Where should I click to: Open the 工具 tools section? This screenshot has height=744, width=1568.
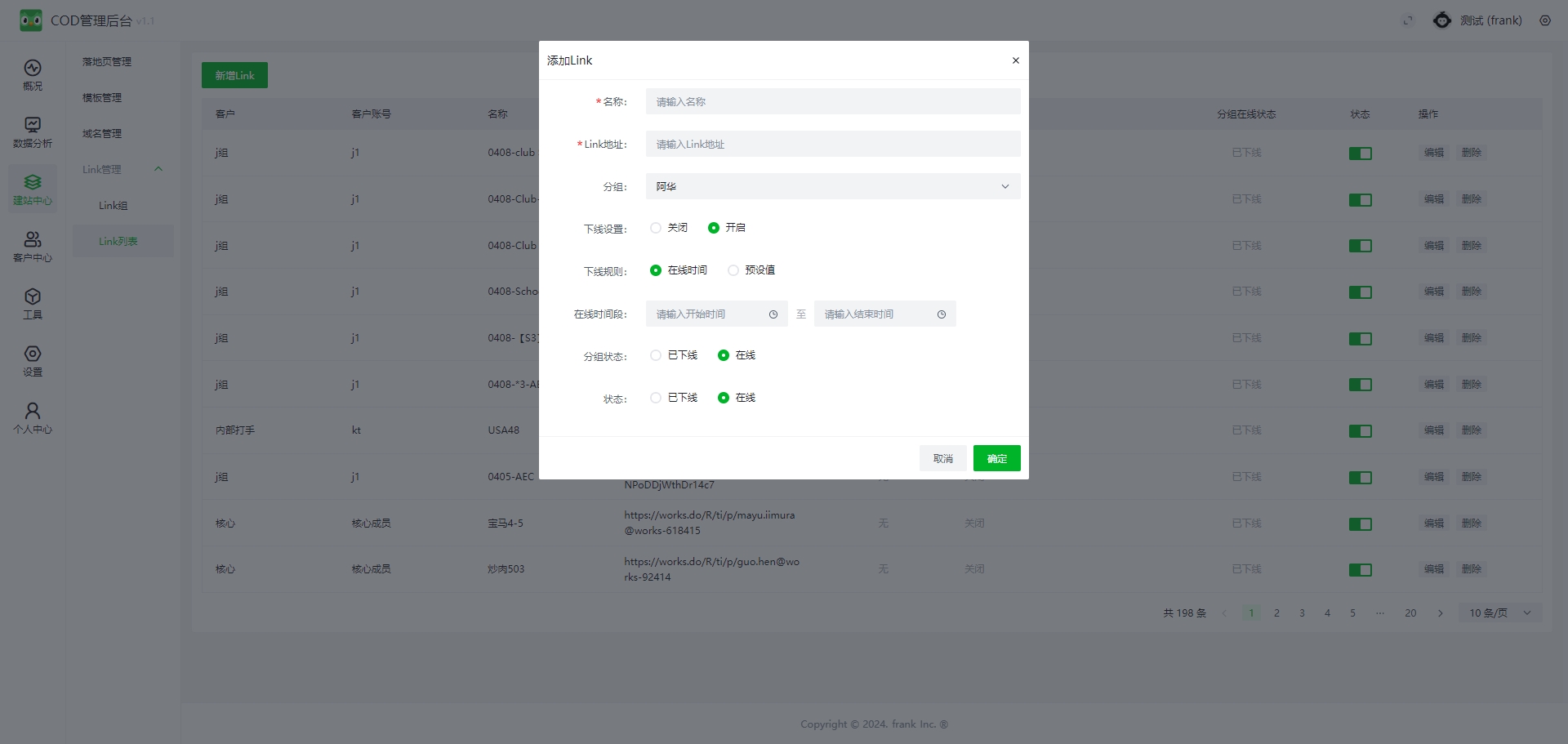(33, 304)
